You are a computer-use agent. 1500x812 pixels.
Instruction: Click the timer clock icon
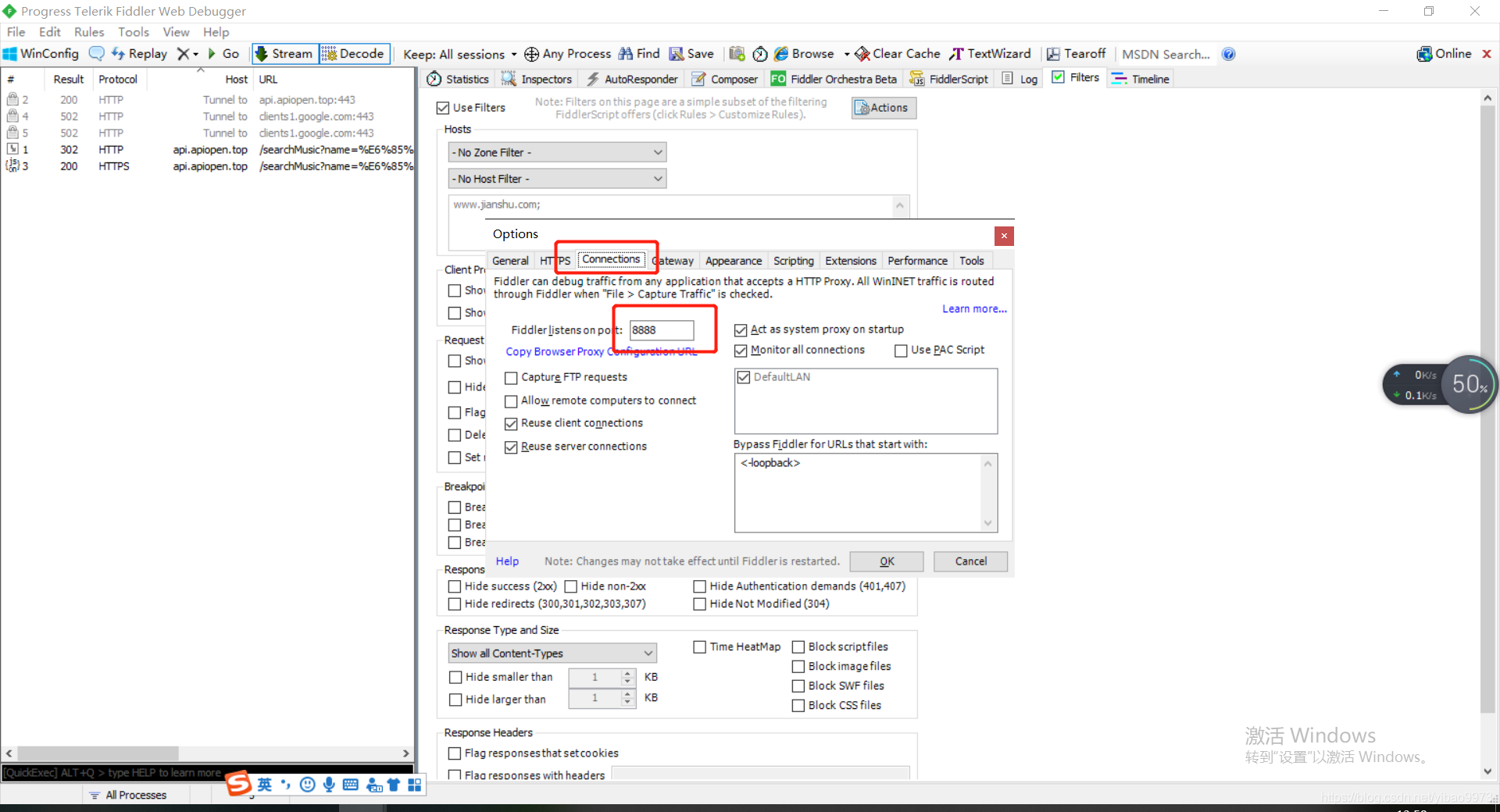point(759,54)
